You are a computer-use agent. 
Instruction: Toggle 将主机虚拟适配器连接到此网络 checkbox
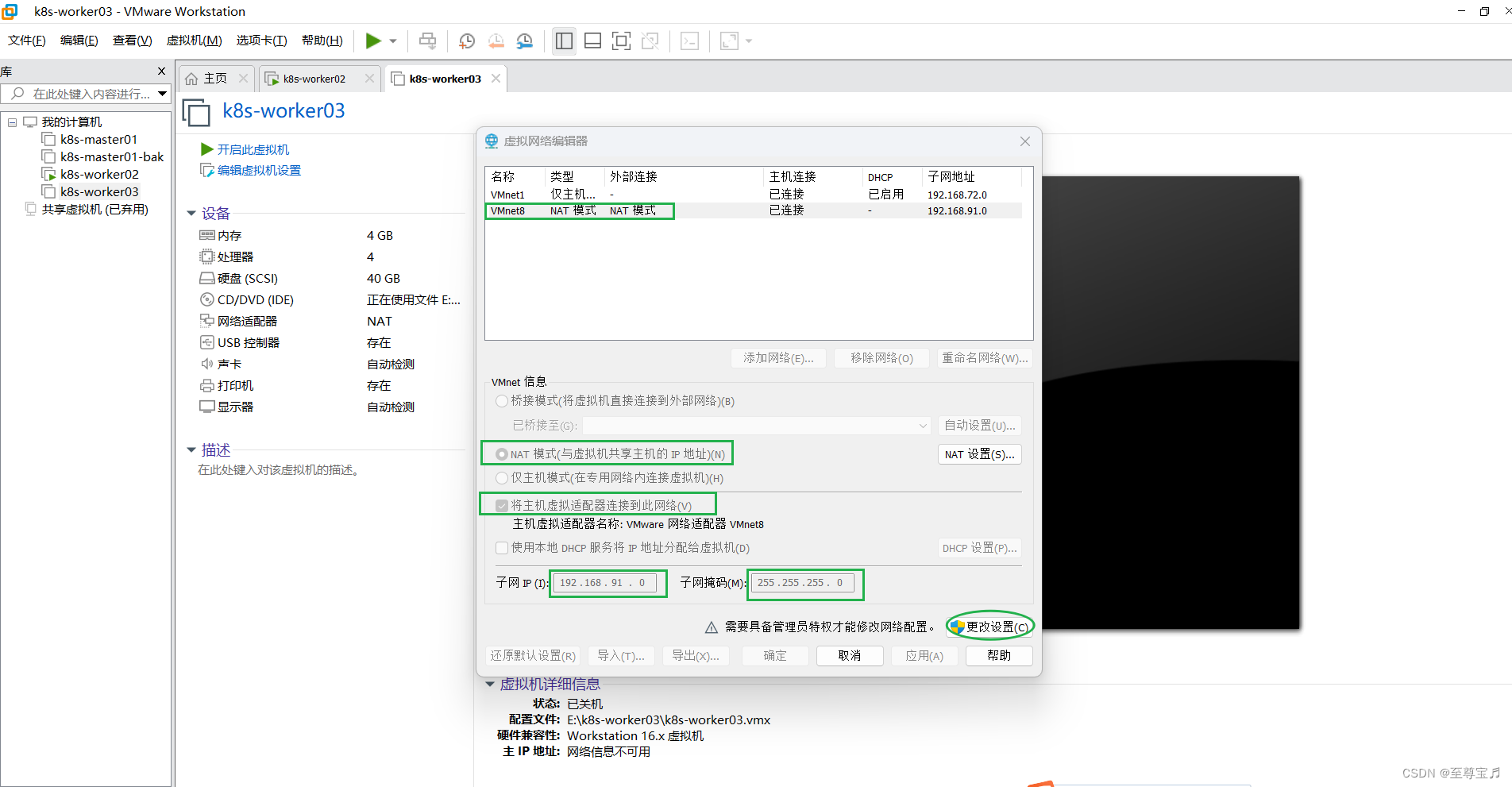point(502,506)
